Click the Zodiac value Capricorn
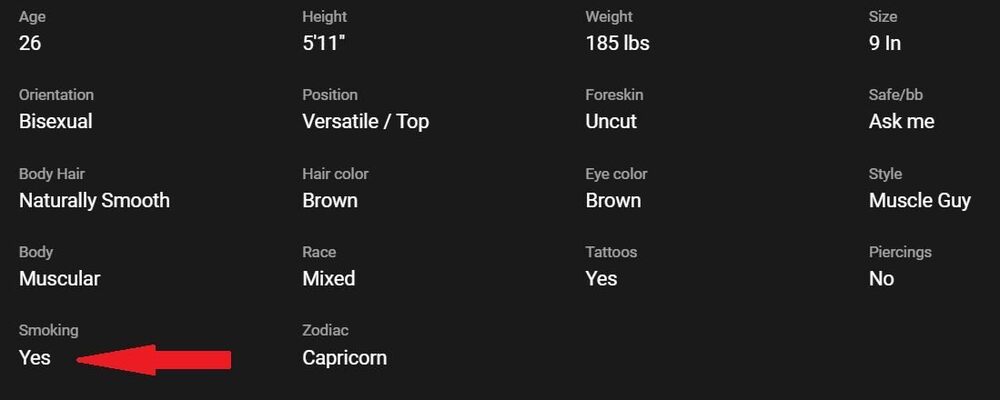Screen dimensions: 1000x400 pyautogui.click(x=344, y=357)
